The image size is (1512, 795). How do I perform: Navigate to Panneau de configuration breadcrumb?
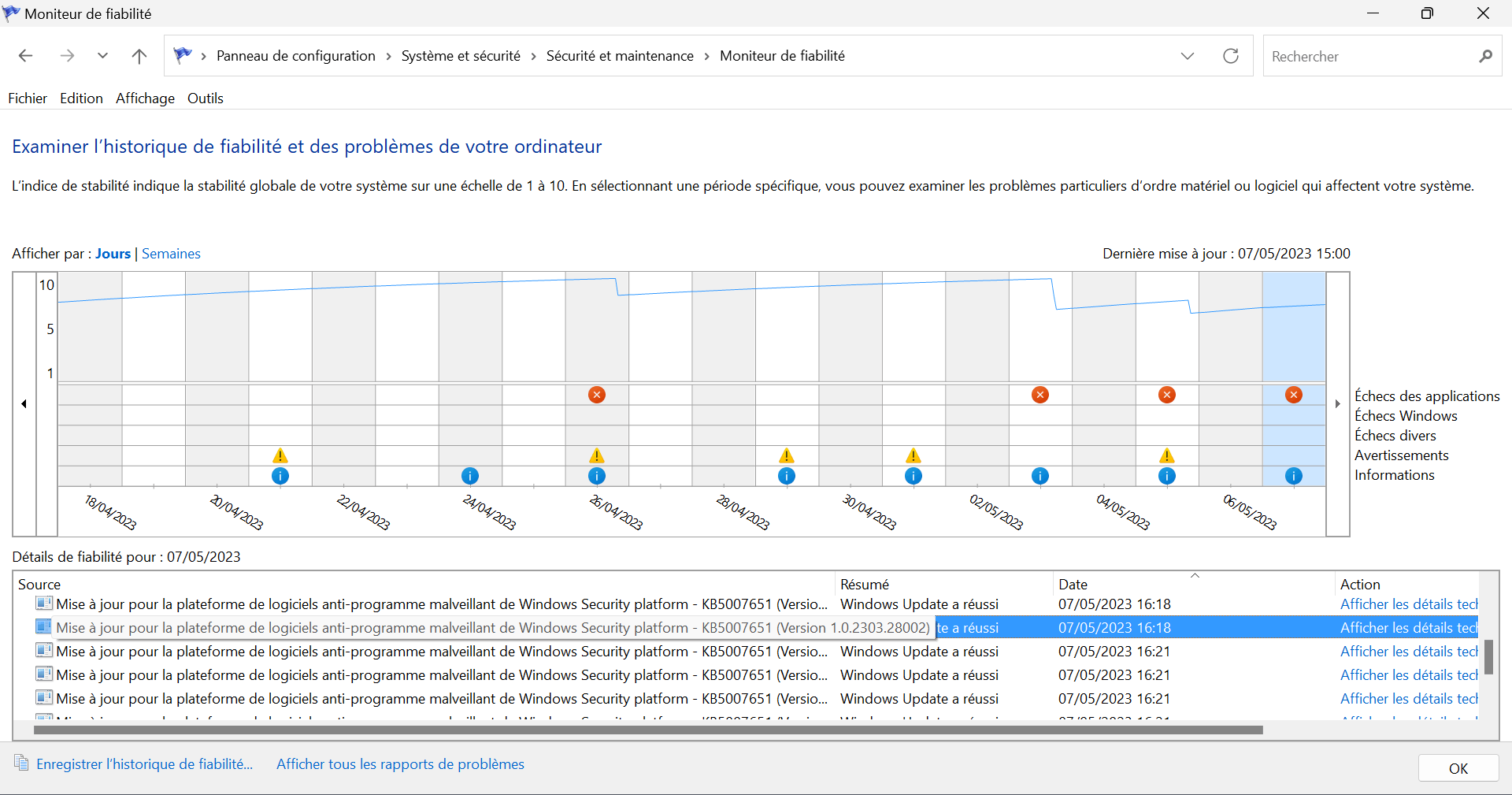click(296, 56)
